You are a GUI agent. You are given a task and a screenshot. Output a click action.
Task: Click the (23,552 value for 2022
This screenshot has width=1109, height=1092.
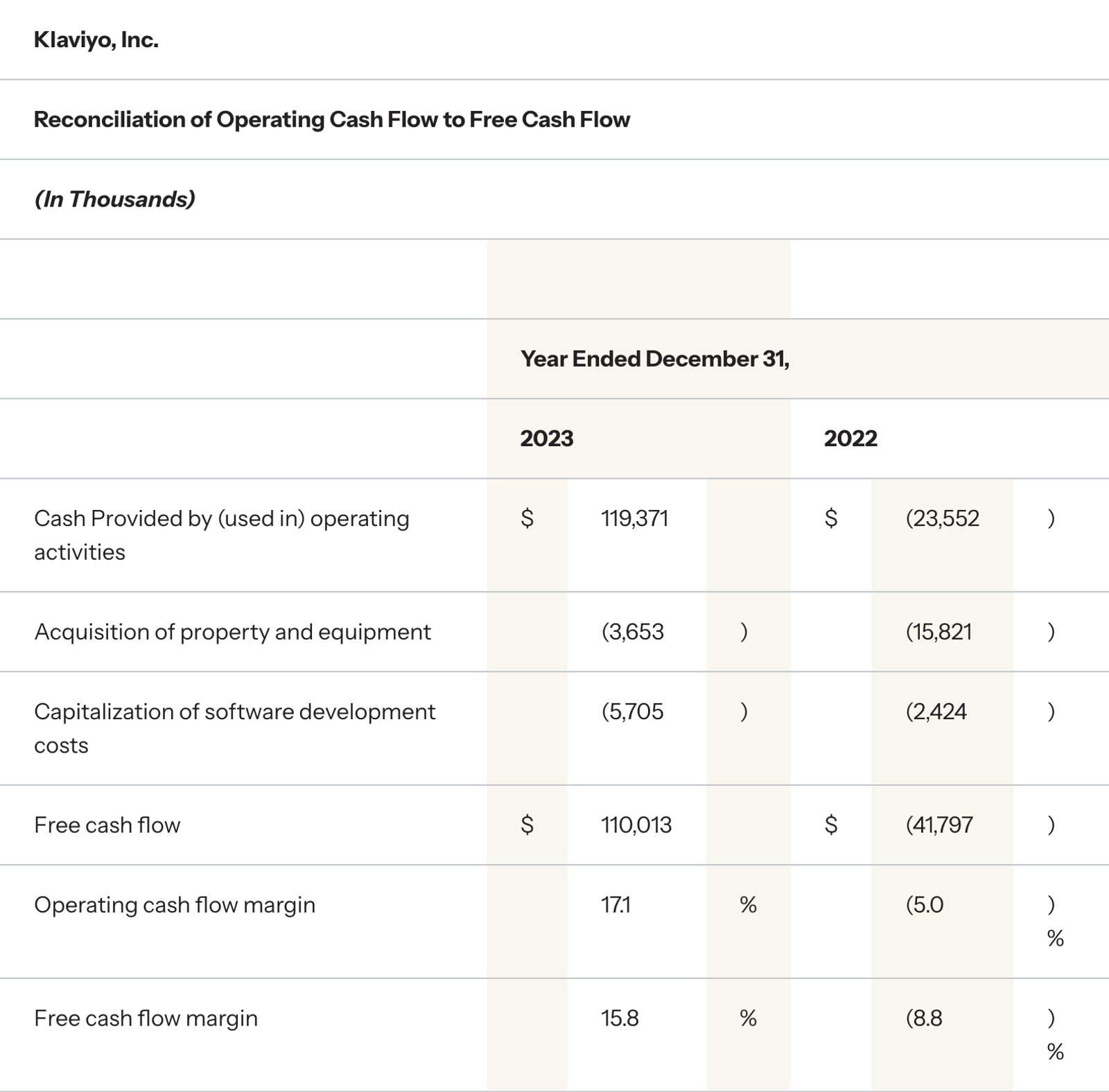pyautogui.click(x=943, y=518)
